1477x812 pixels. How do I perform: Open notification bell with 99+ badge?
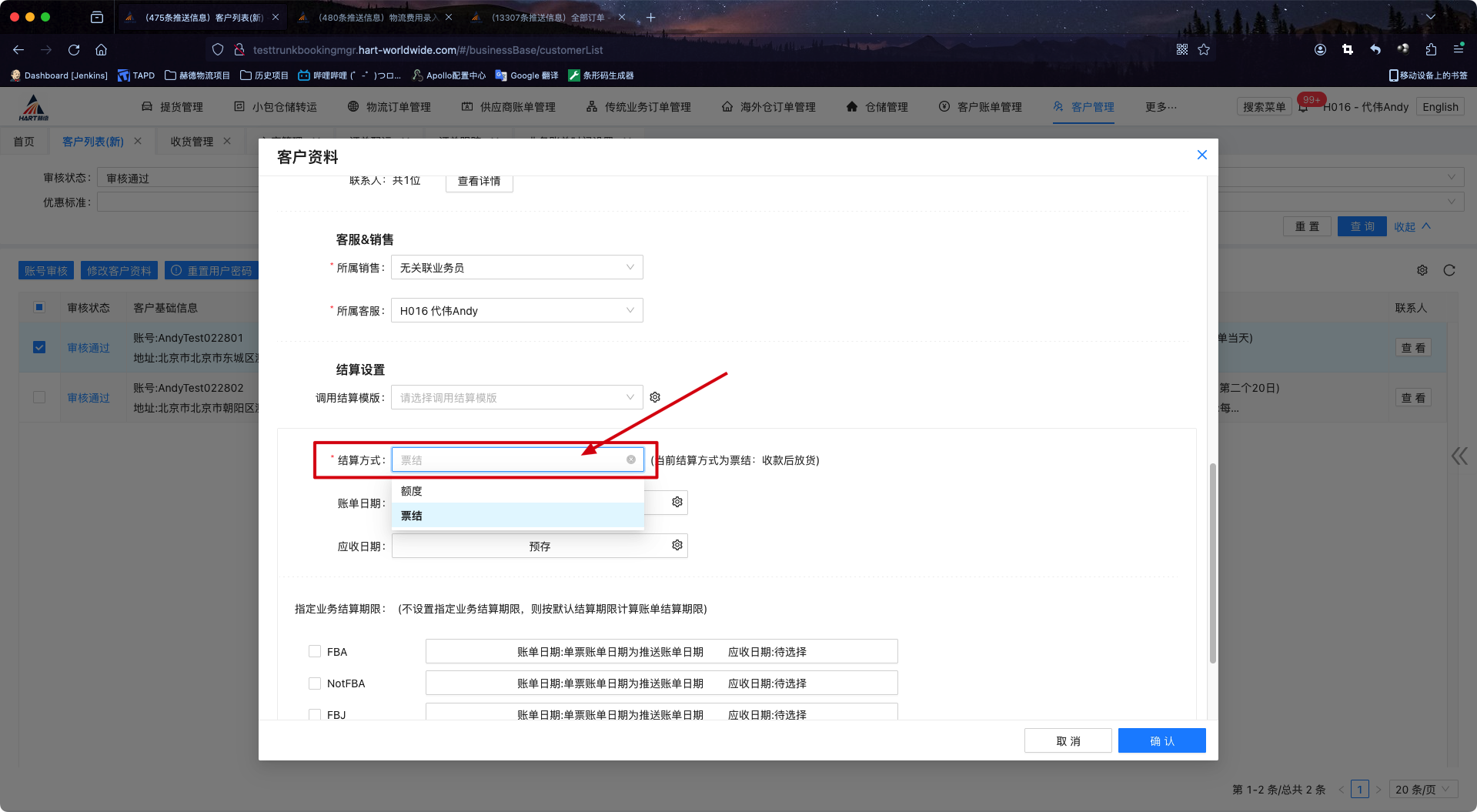click(x=1303, y=107)
